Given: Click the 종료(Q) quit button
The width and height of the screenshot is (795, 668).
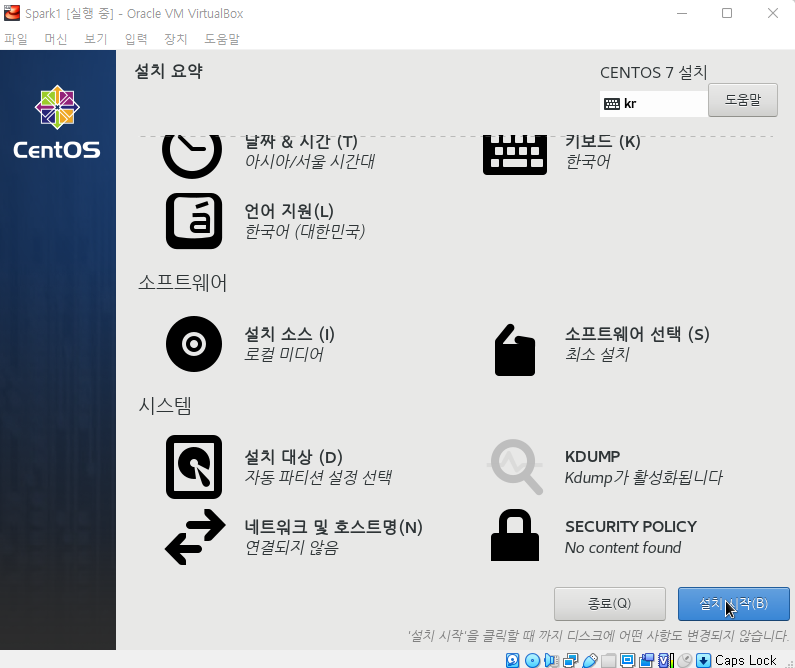Looking at the screenshot, I should (x=610, y=604).
